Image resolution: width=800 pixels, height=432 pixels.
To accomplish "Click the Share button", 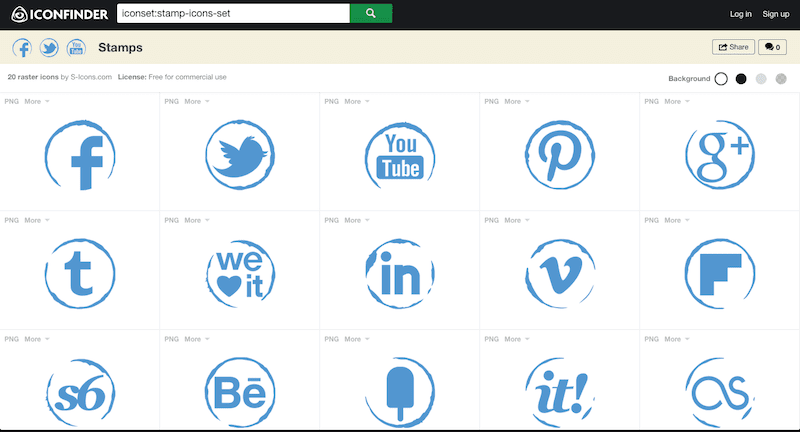I will tap(733, 47).
